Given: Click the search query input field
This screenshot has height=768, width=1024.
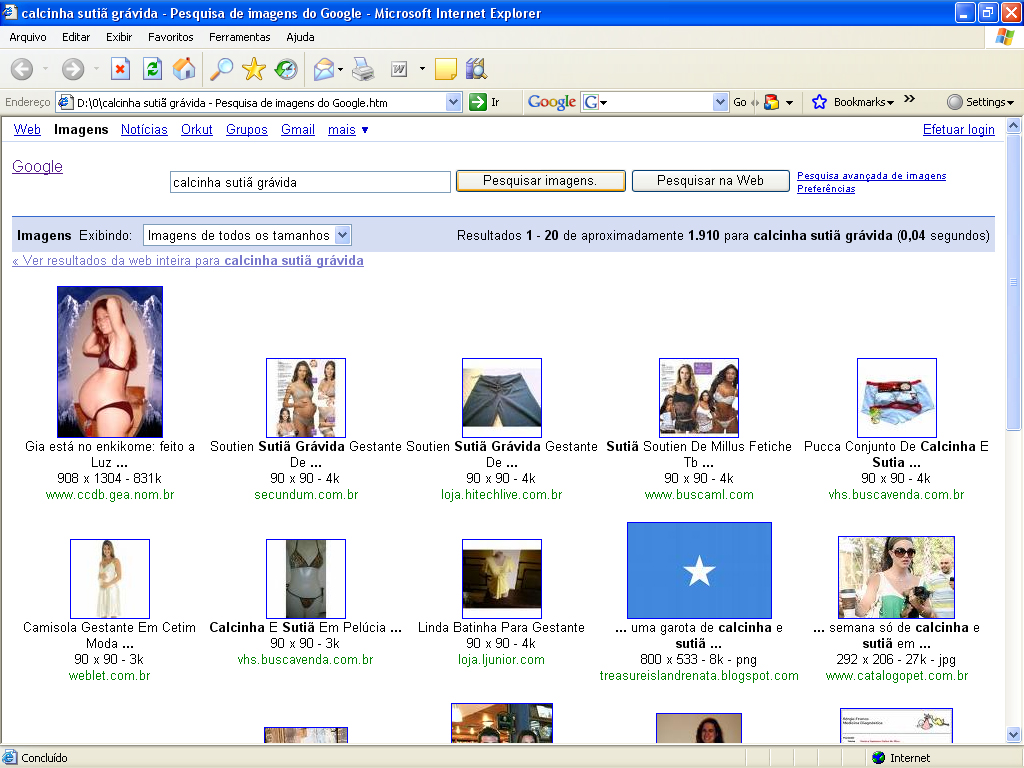Looking at the screenshot, I should 310,182.
